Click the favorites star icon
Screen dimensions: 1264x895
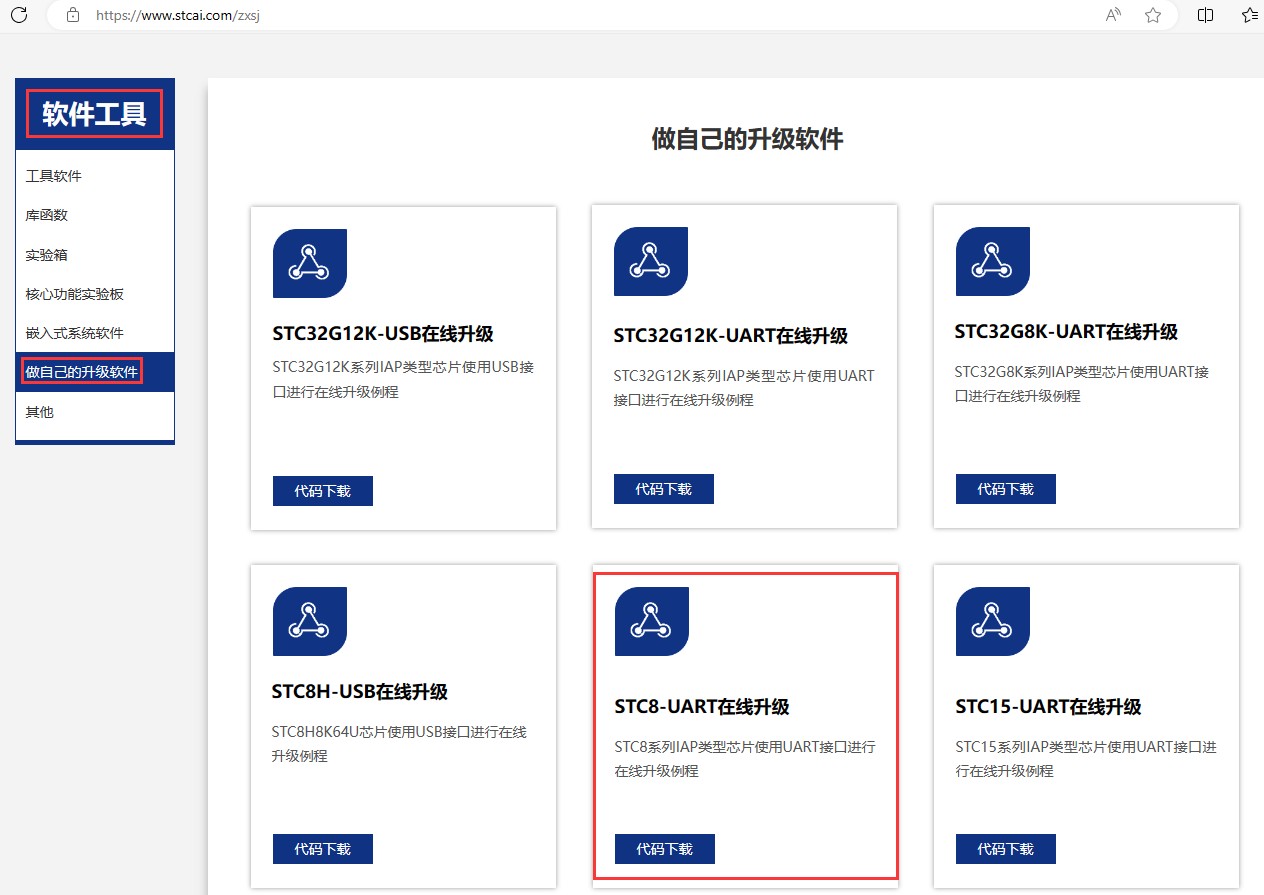tap(1153, 15)
